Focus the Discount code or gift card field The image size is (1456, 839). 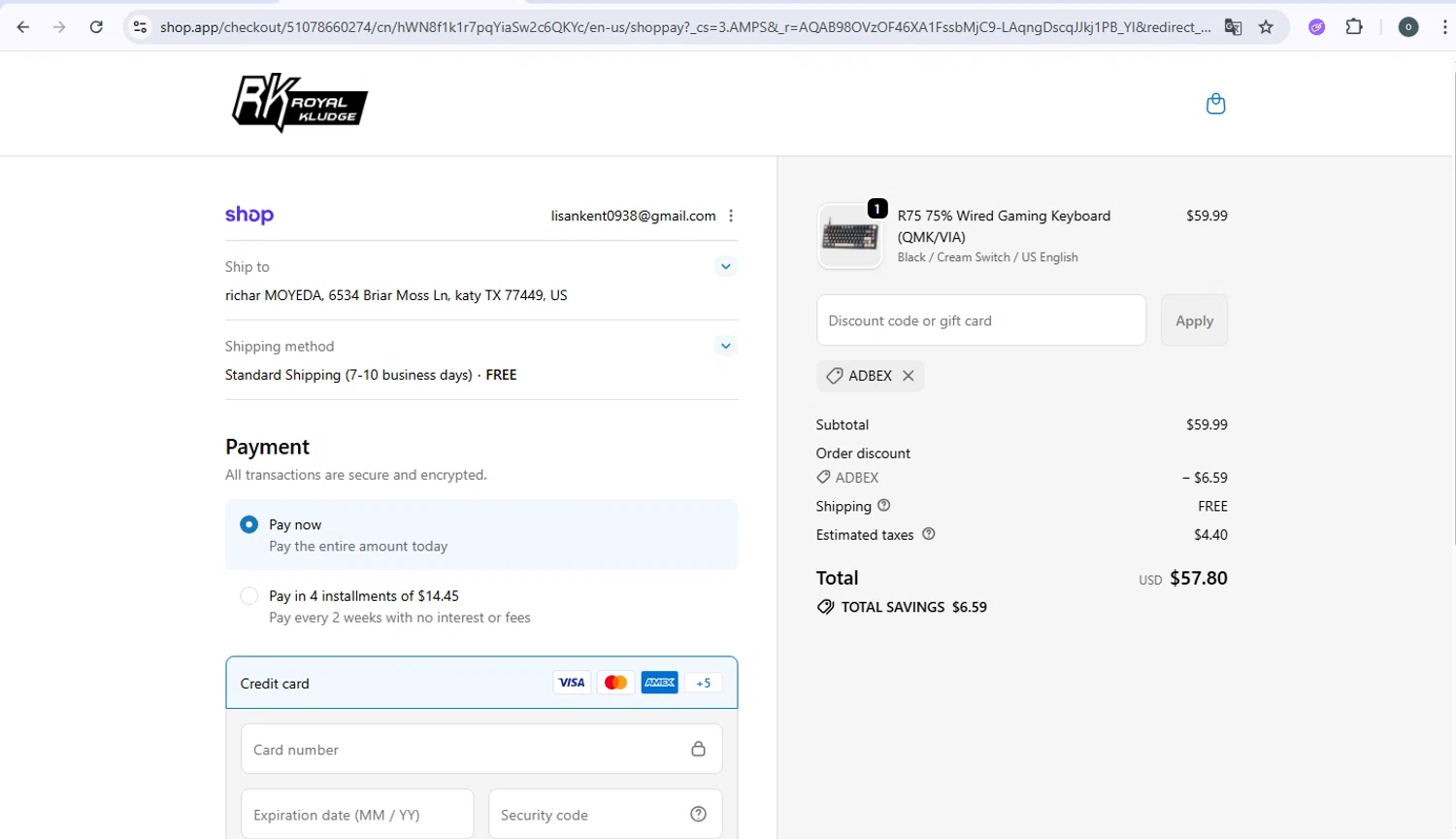pyautogui.click(x=981, y=320)
